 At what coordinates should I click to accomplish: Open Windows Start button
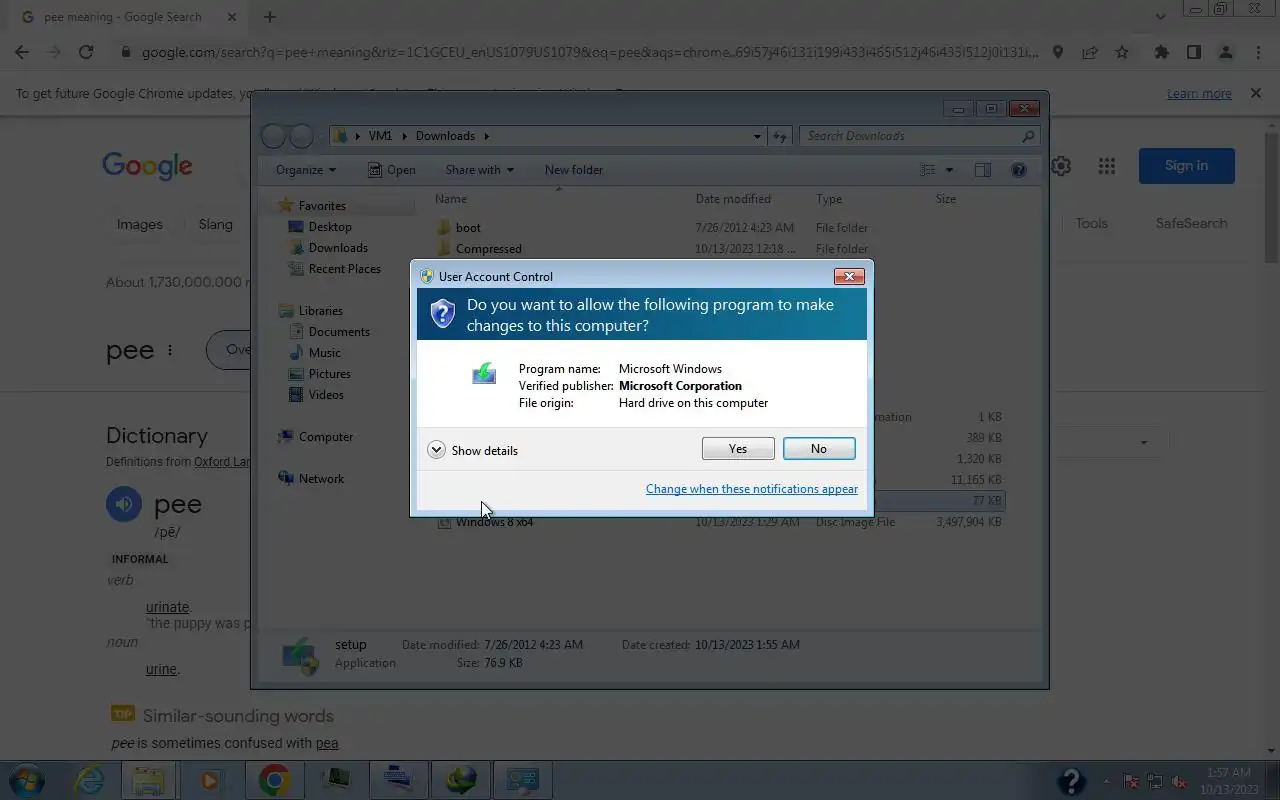click(27, 780)
